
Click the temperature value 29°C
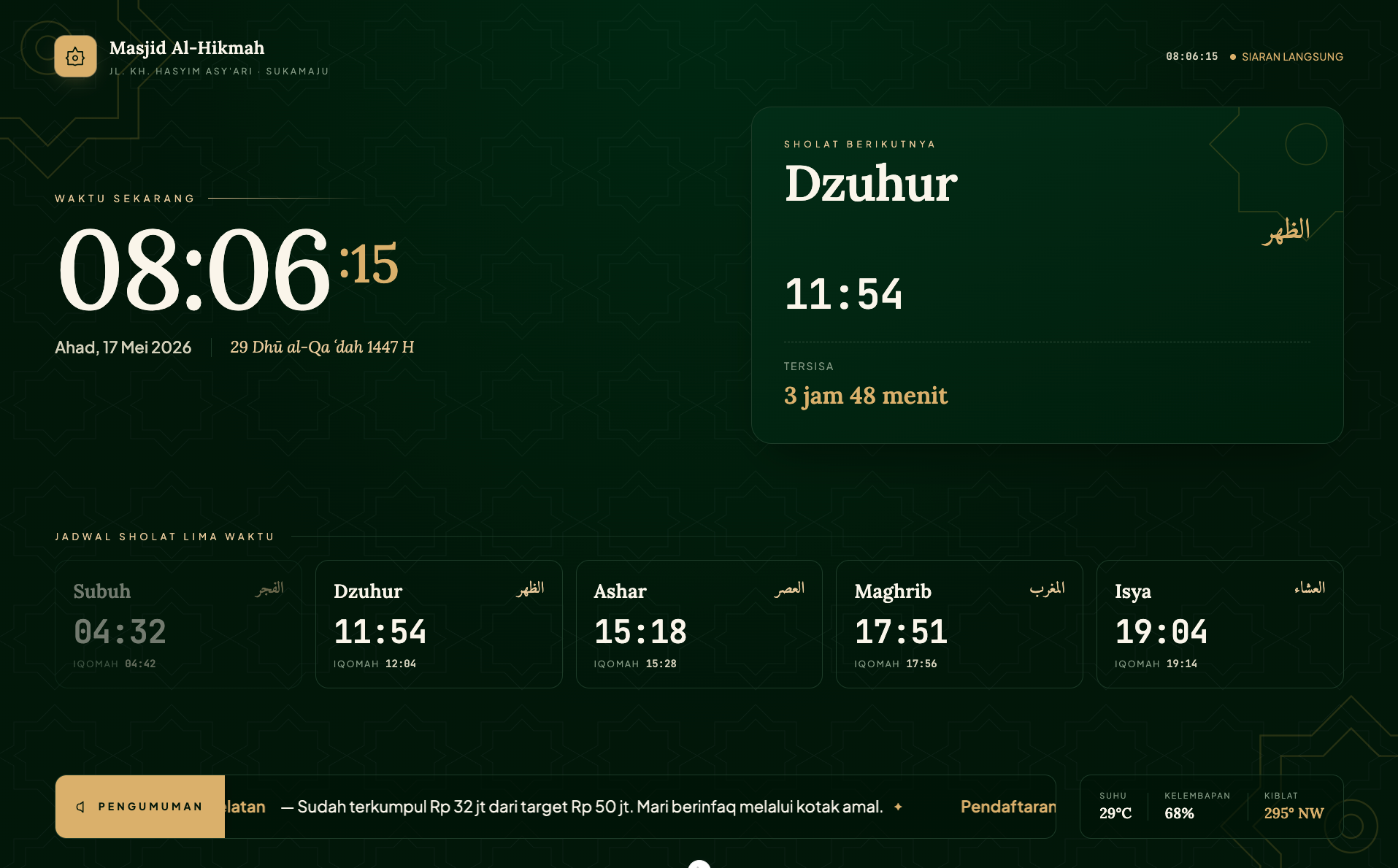pos(1115,813)
